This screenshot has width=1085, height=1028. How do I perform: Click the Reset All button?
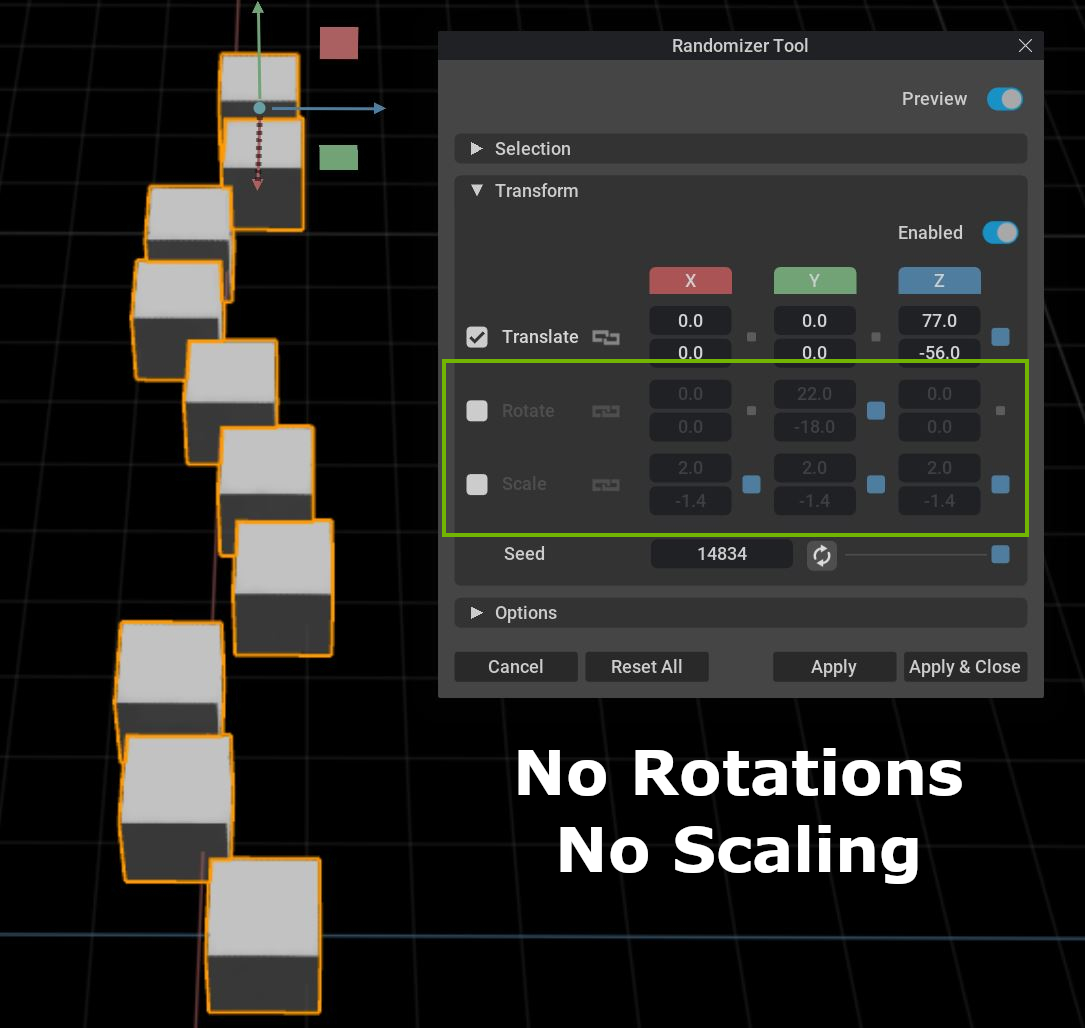click(x=646, y=667)
